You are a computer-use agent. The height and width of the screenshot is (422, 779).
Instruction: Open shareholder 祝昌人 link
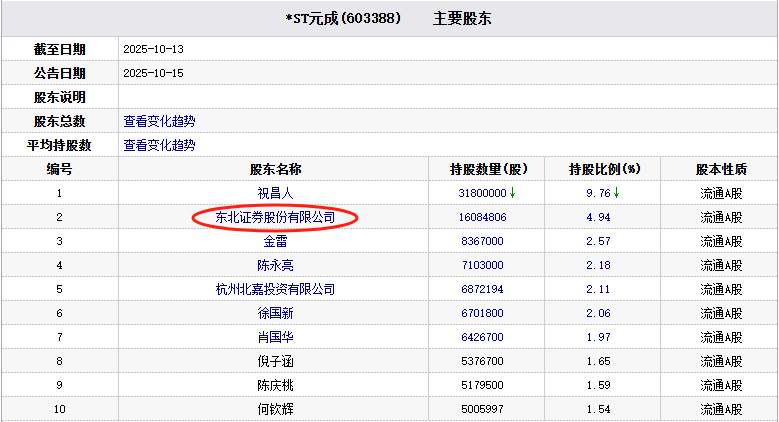click(275, 193)
